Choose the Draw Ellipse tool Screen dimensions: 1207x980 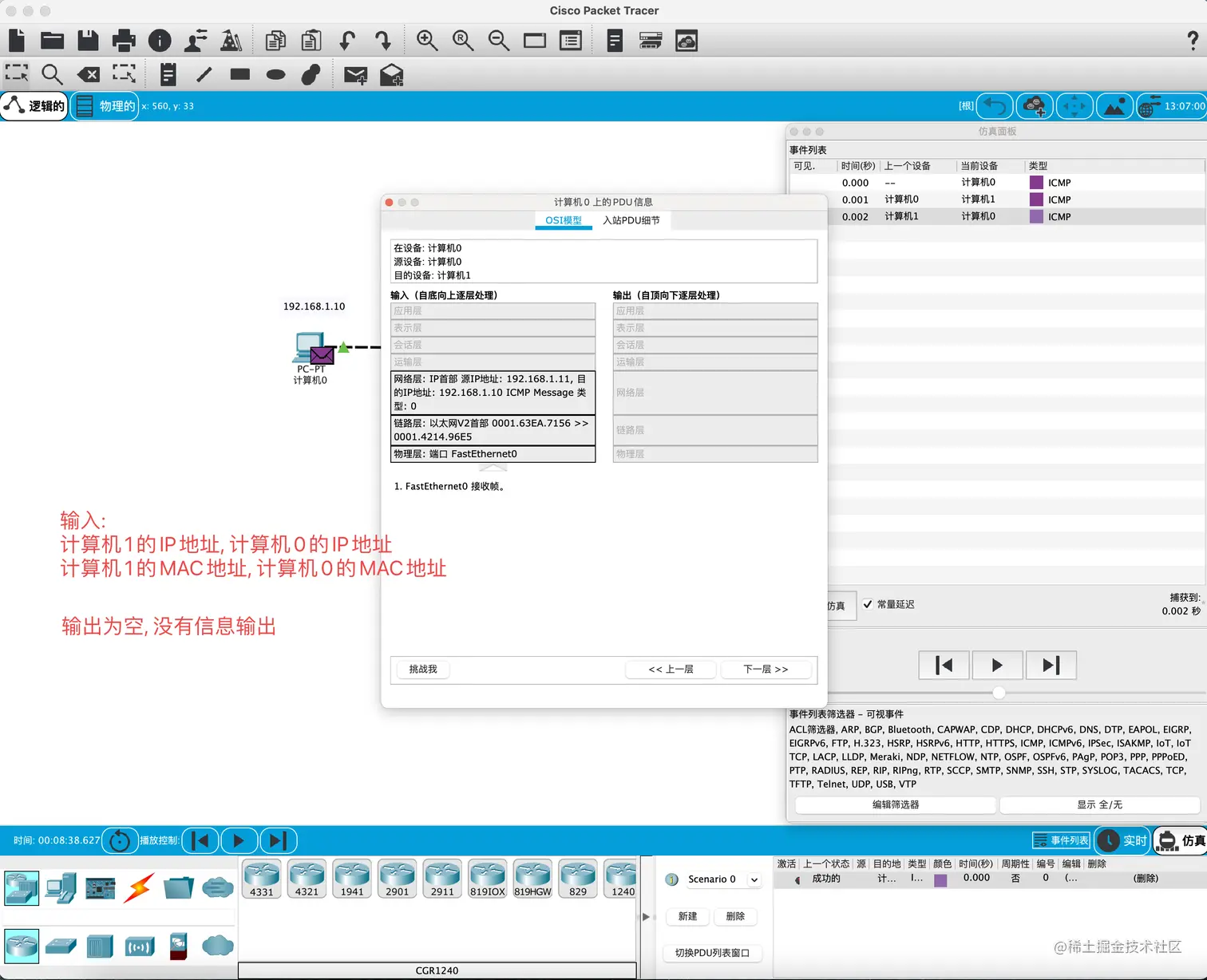(275, 74)
